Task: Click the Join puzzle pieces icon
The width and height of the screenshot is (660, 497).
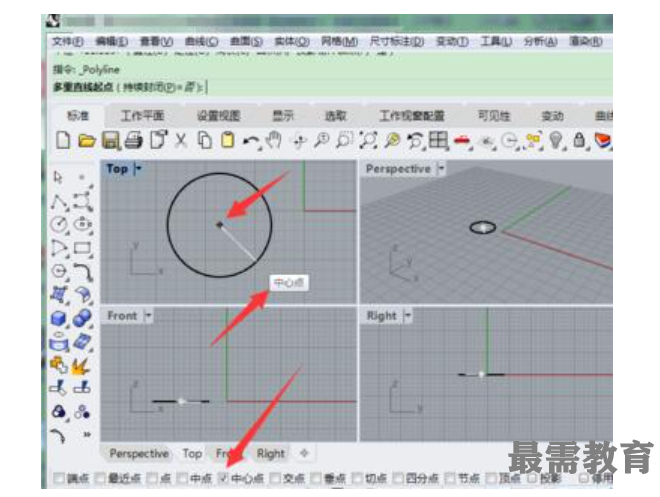Action: pos(59,365)
